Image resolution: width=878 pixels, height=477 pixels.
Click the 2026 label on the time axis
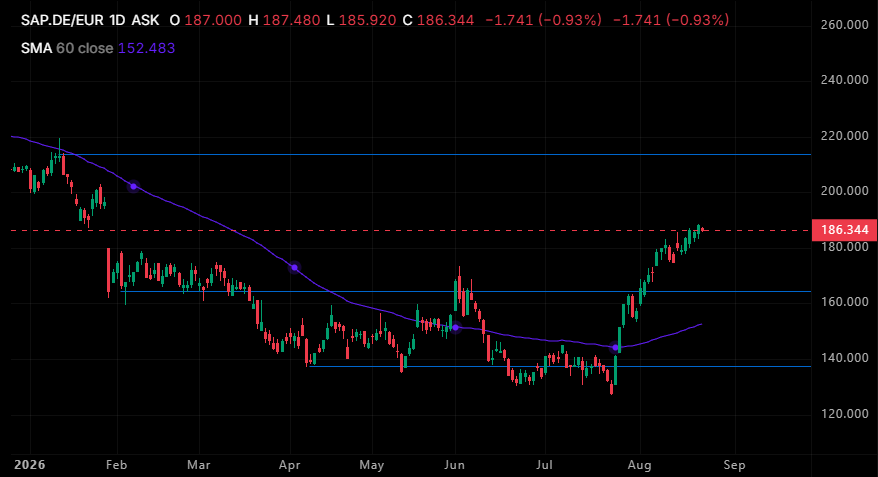tap(30, 465)
